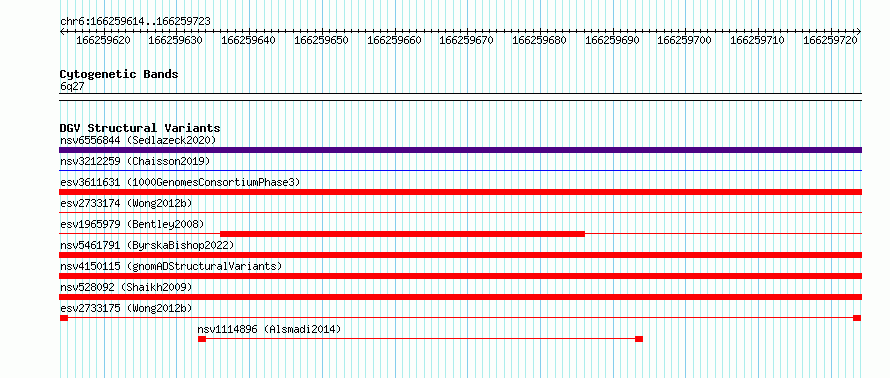Click ruler position 166259670
This screenshot has width=890, height=378.
467,40
